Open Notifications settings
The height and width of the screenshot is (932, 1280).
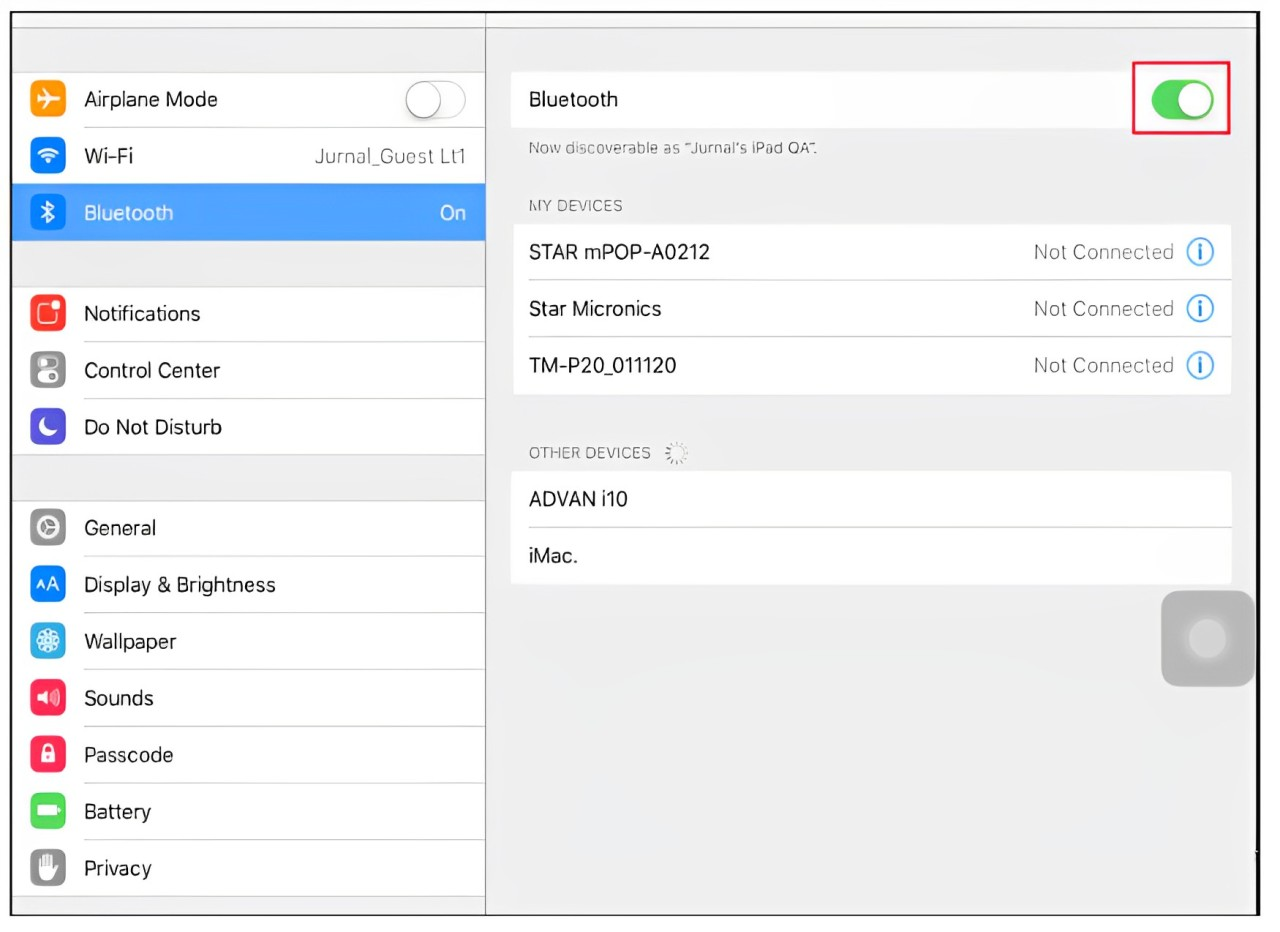(248, 313)
